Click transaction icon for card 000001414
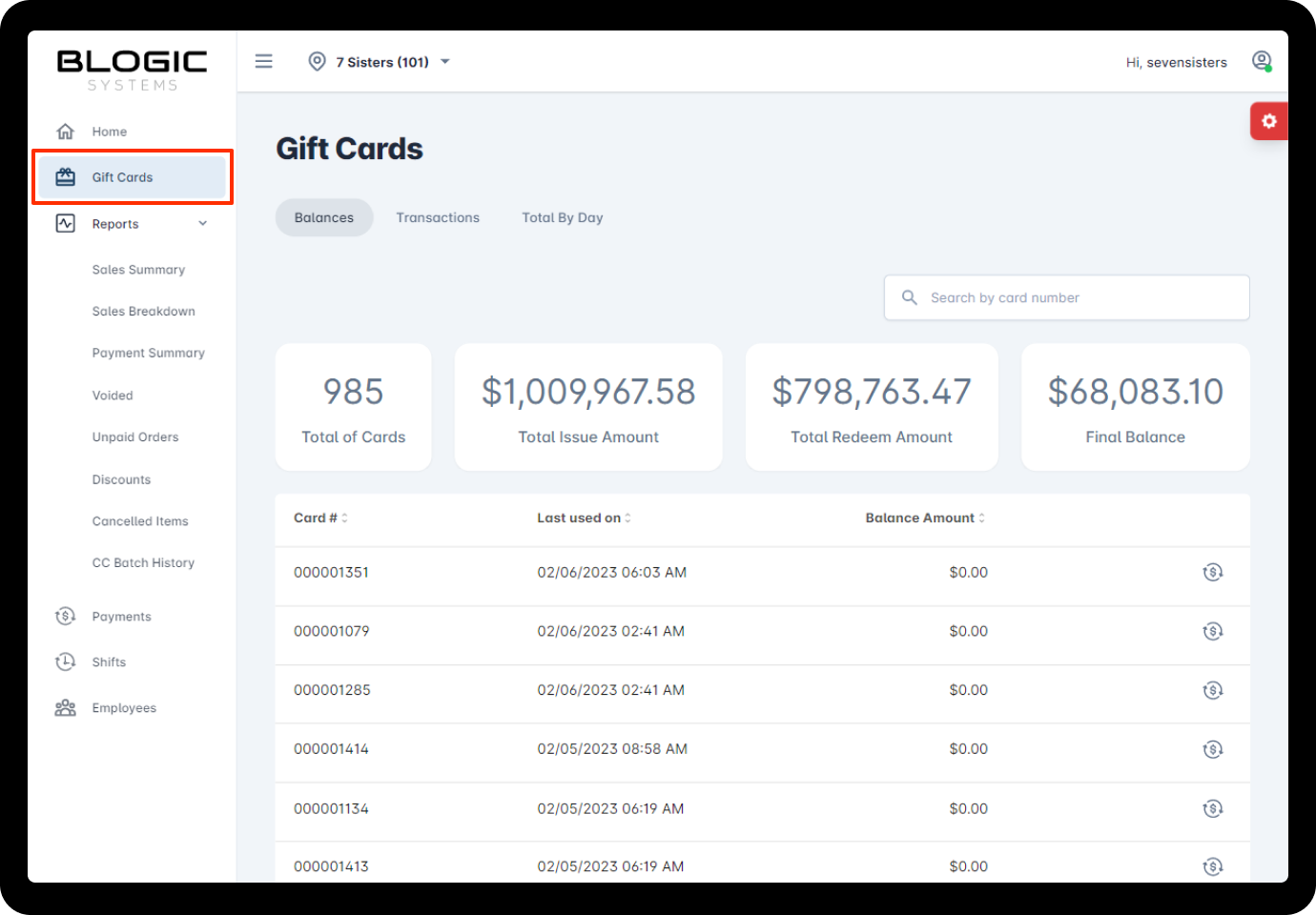Viewport: 1316px width, 915px height. [x=1212, y=749]
